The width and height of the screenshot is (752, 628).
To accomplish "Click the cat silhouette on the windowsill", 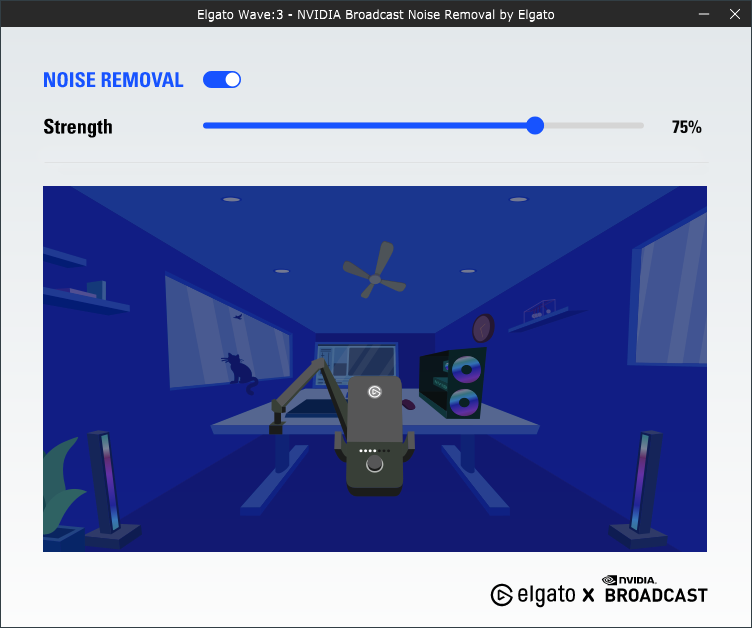I will [x=238, y=370].
